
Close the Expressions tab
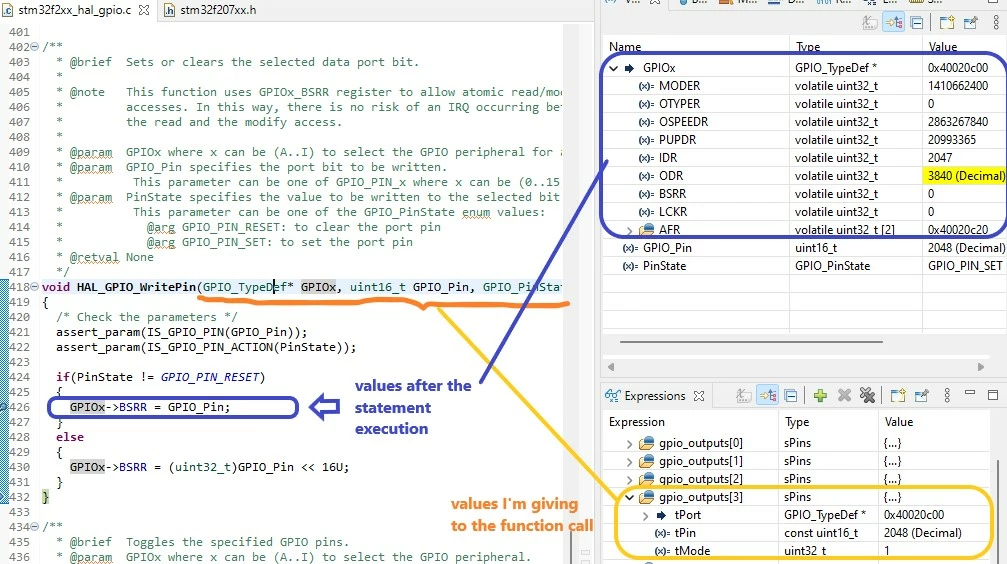[699, 396]
